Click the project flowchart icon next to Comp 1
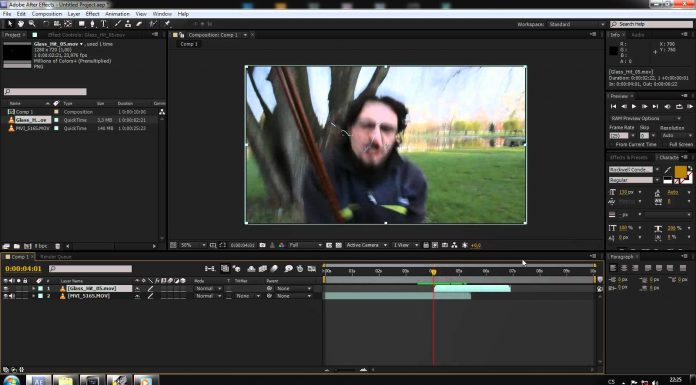 pyautogui.click(x=162, y=112)
